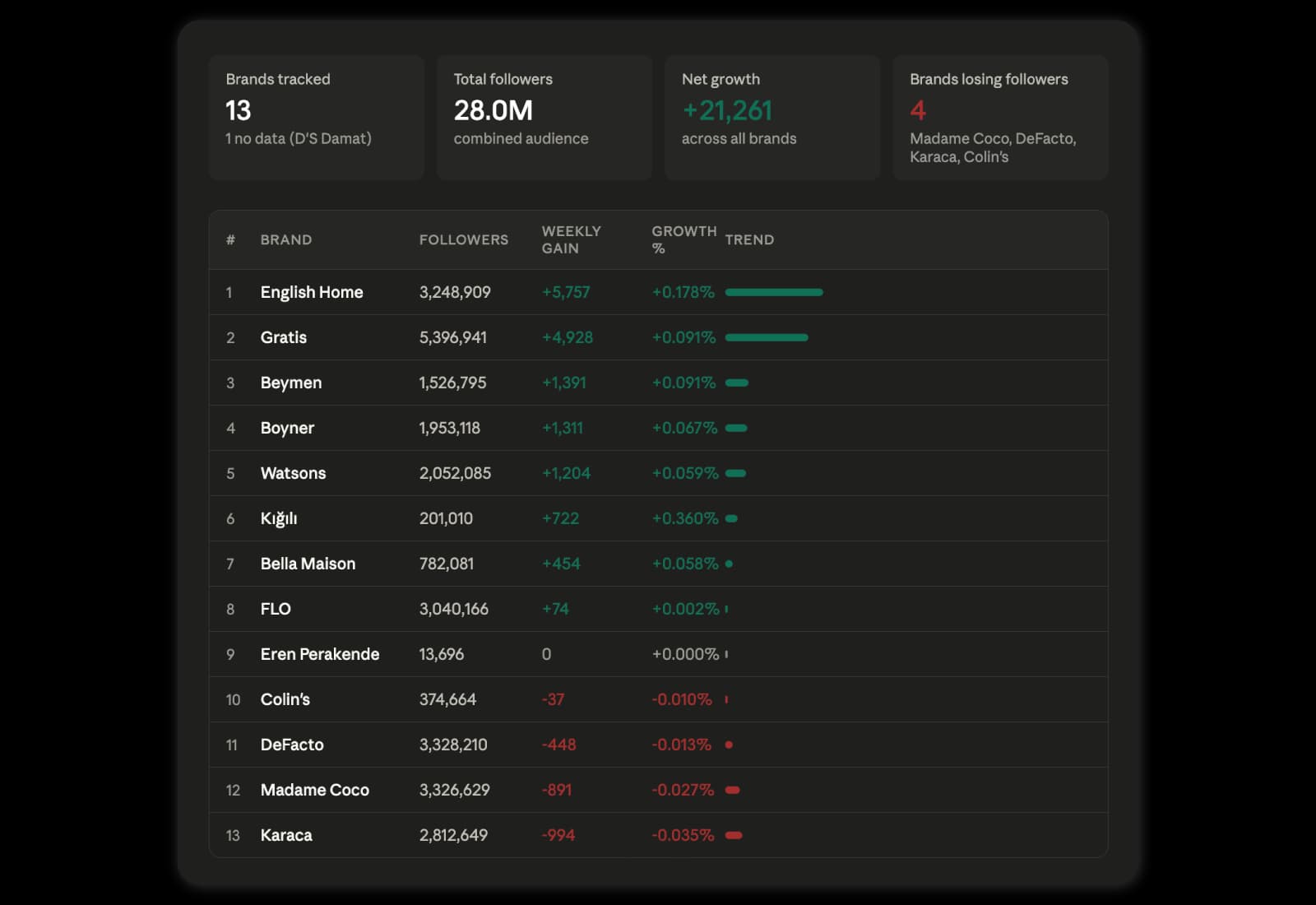The height and width of the screenshot is (905, 1316).
Task: Click the FOLLOWERS column header
Action: 463,239
